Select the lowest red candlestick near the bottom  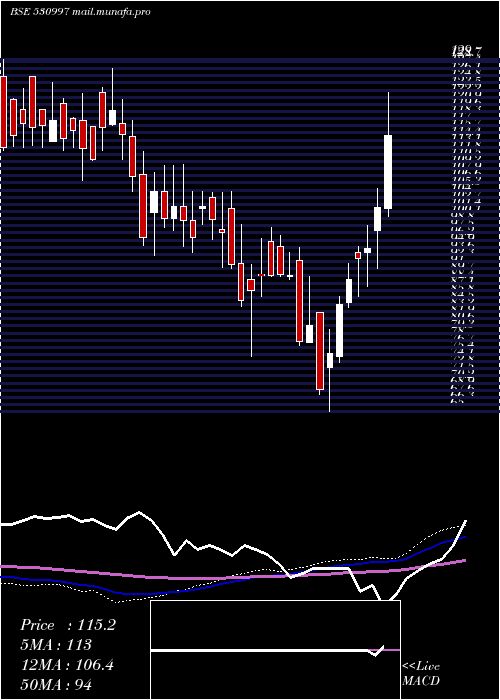320,351
